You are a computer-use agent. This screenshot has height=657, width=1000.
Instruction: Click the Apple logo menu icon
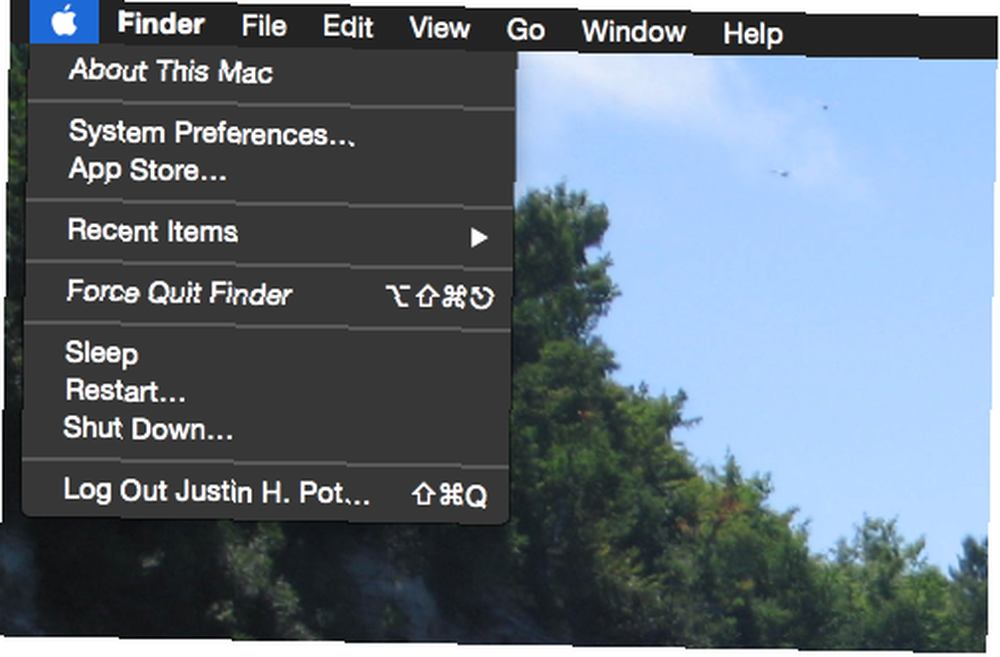[64, 22]
